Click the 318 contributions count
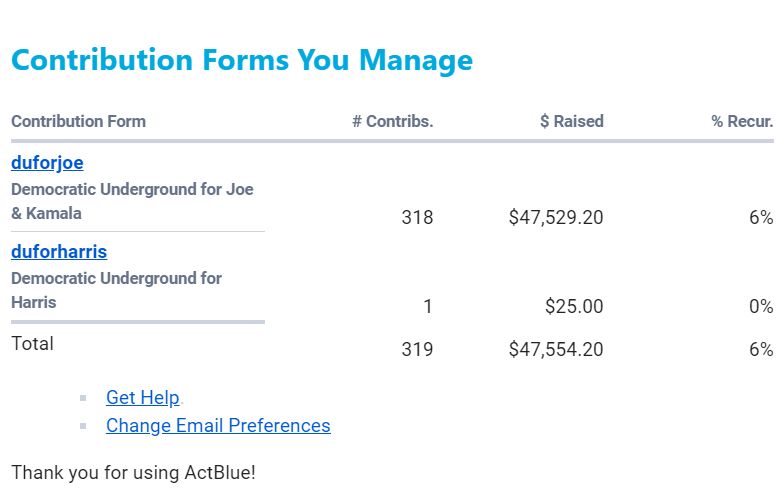This screenshot has width=781, height=490. click(417, 217)
